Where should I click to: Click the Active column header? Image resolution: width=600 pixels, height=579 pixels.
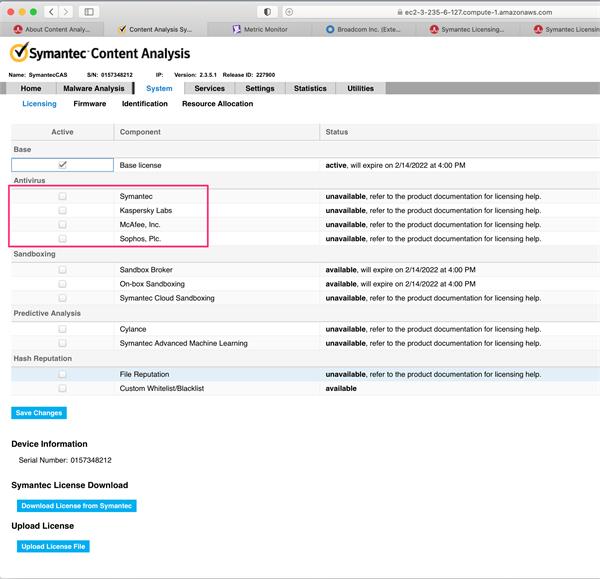click(62, 132)
